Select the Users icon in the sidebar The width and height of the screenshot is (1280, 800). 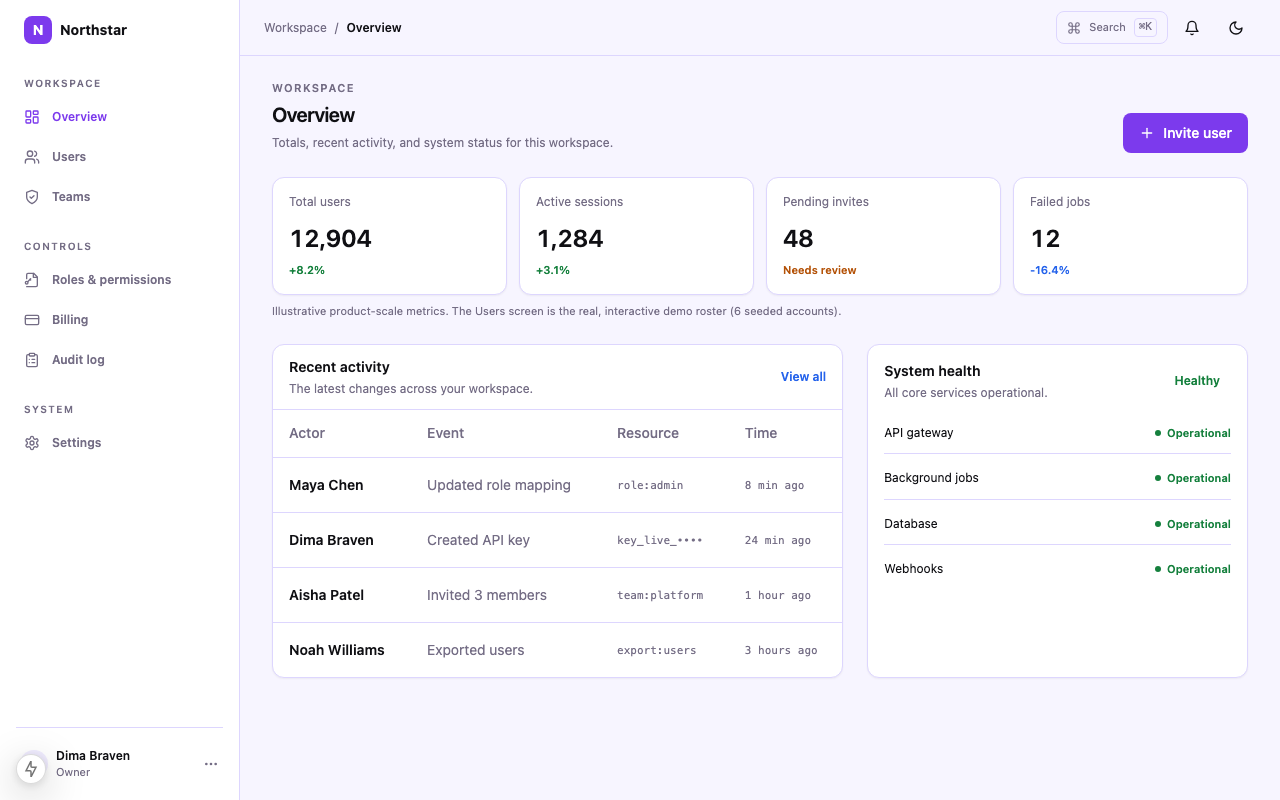click(32, 157)
